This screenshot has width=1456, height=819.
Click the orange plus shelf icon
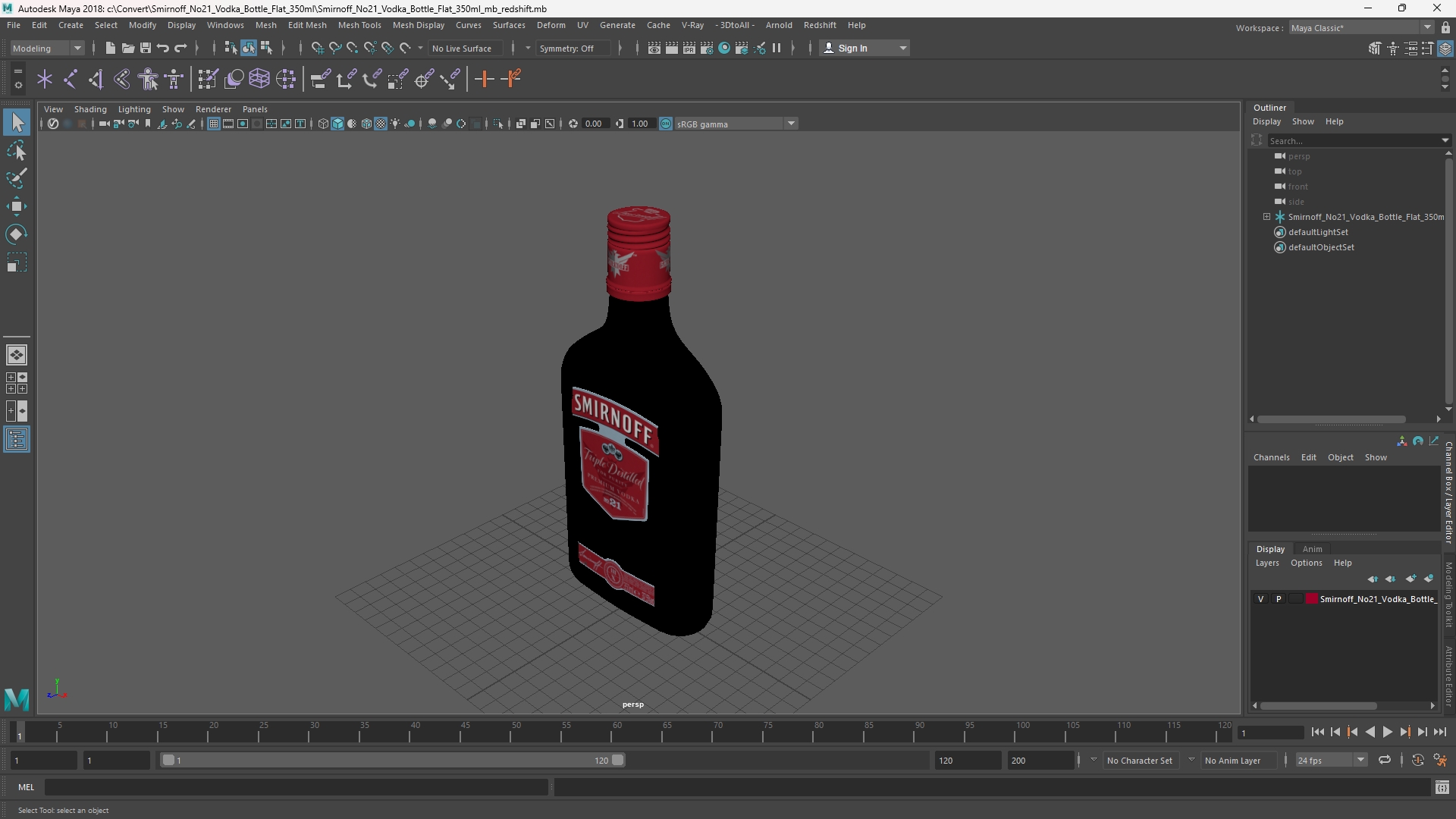coord(484,79)
